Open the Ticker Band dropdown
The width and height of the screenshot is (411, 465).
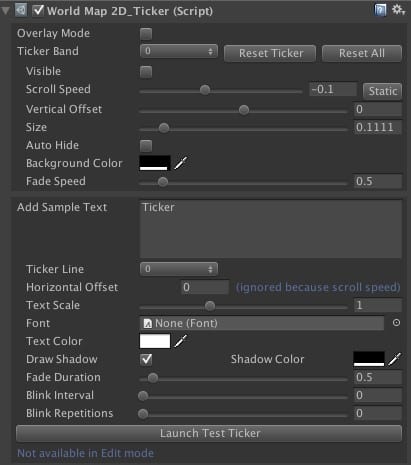click(179, 51)
